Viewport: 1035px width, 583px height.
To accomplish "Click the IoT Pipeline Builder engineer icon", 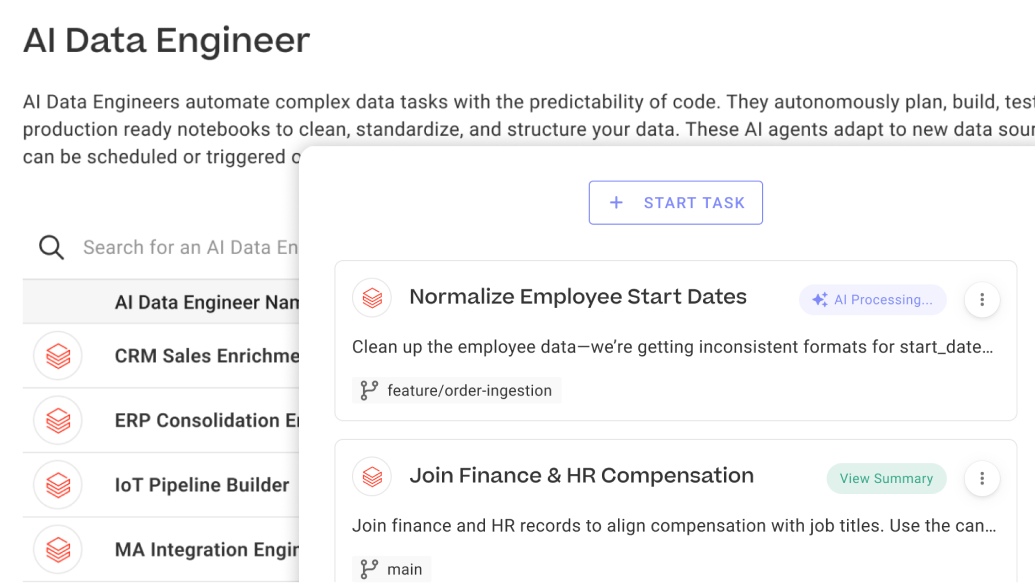I will coord(58,484).
